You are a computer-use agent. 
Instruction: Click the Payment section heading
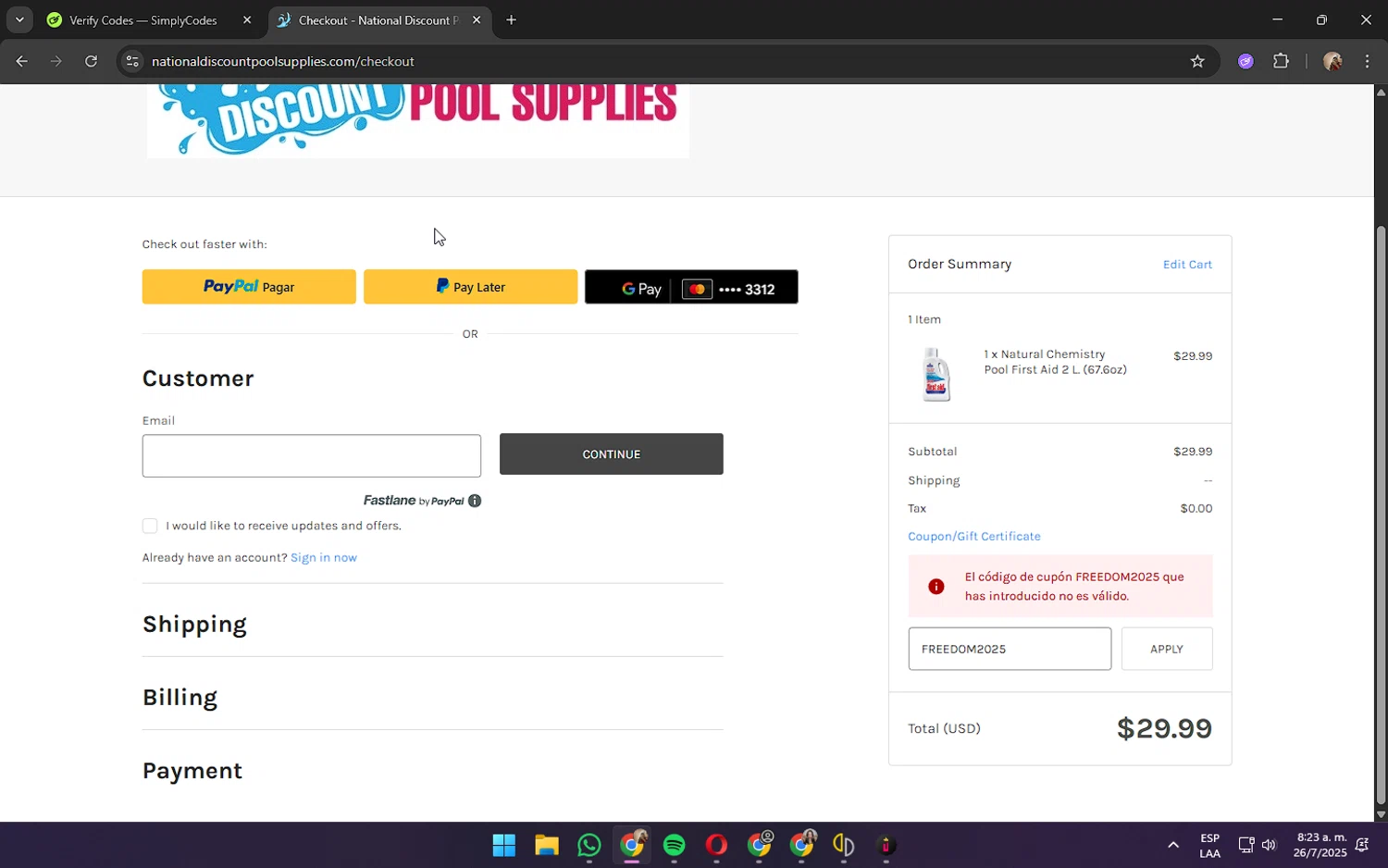(192, 771)
